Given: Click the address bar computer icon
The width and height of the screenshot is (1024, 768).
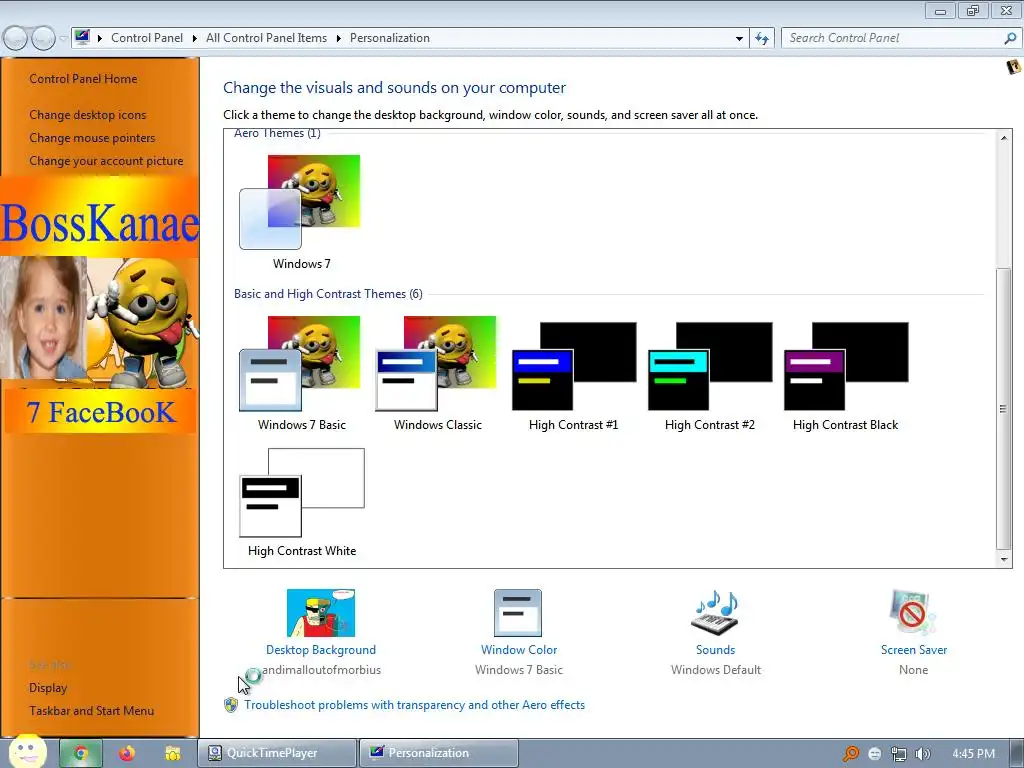Looking at the screenshot, I should point(82,37).
